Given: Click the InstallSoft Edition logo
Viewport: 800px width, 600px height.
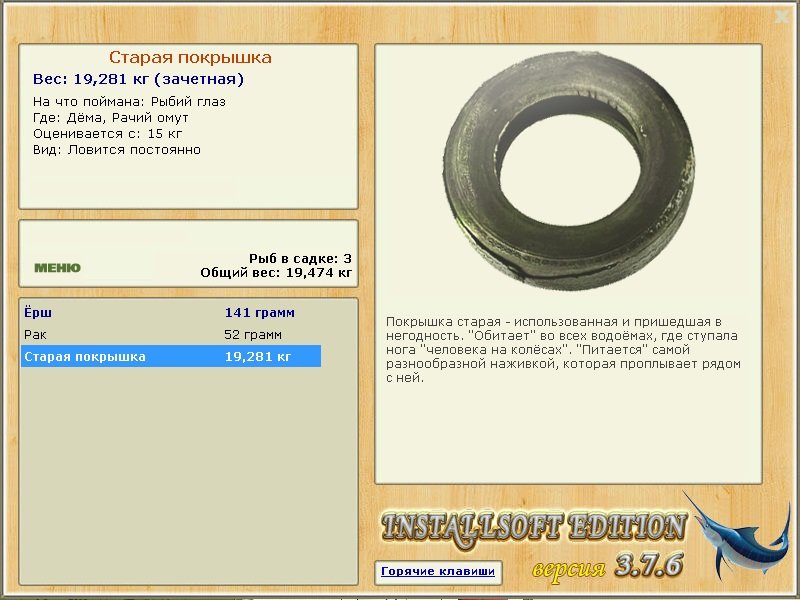Looking at the screenshot, I should tap(534, 528).
